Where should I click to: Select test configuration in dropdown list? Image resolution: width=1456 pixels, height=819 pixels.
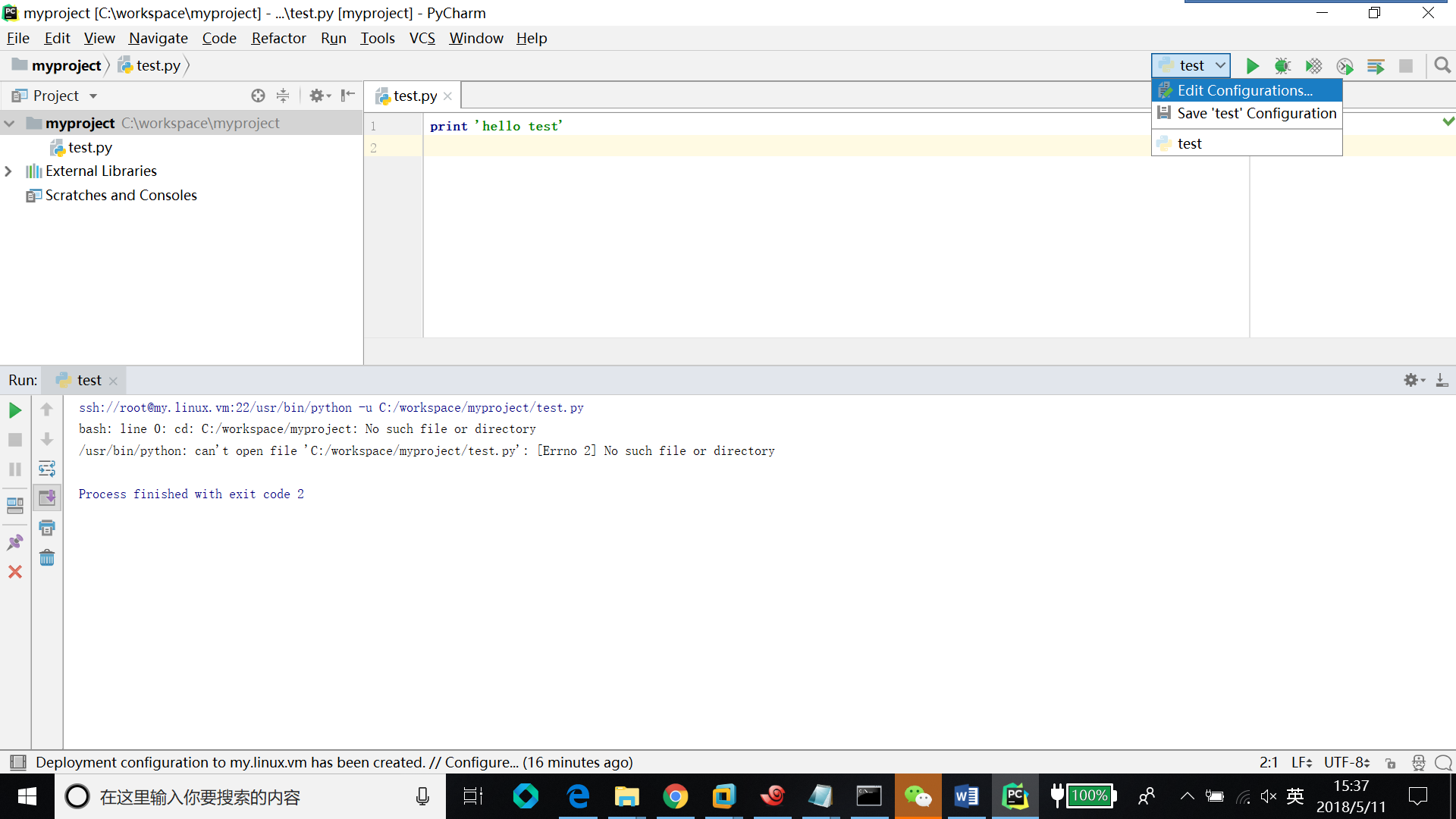click(x=1247, y=143)
